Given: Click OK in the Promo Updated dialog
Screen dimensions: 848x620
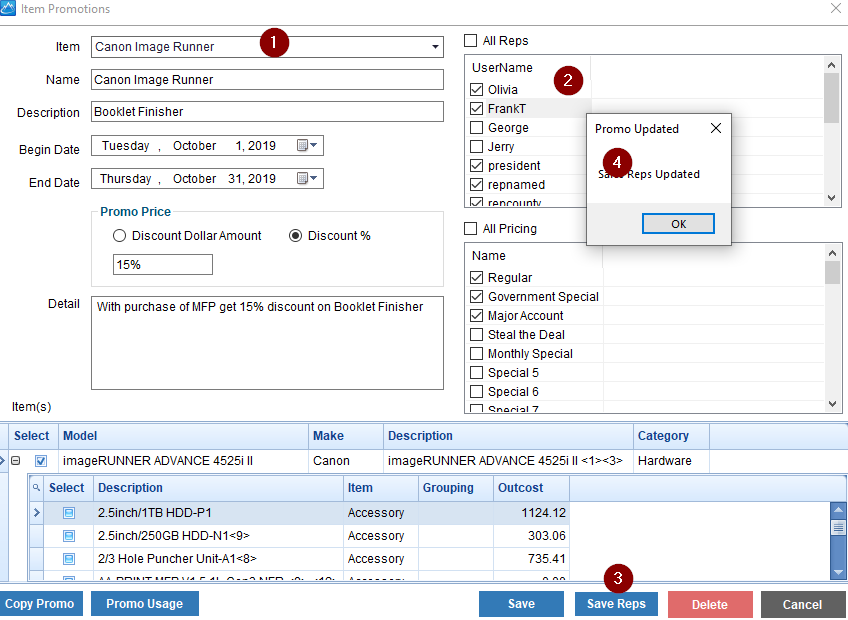Looking at the screenshot, I should tap(678, 223).
